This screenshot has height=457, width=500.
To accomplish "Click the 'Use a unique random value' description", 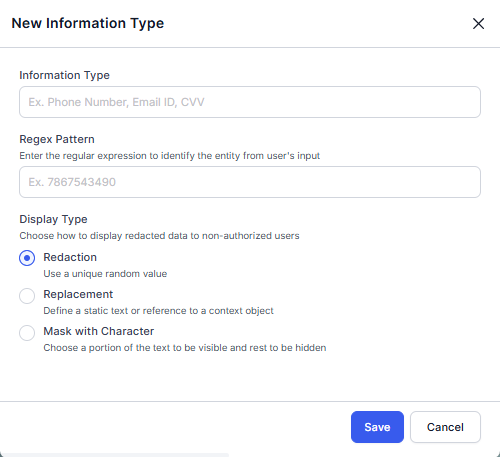I will click(x=105, y=274).
